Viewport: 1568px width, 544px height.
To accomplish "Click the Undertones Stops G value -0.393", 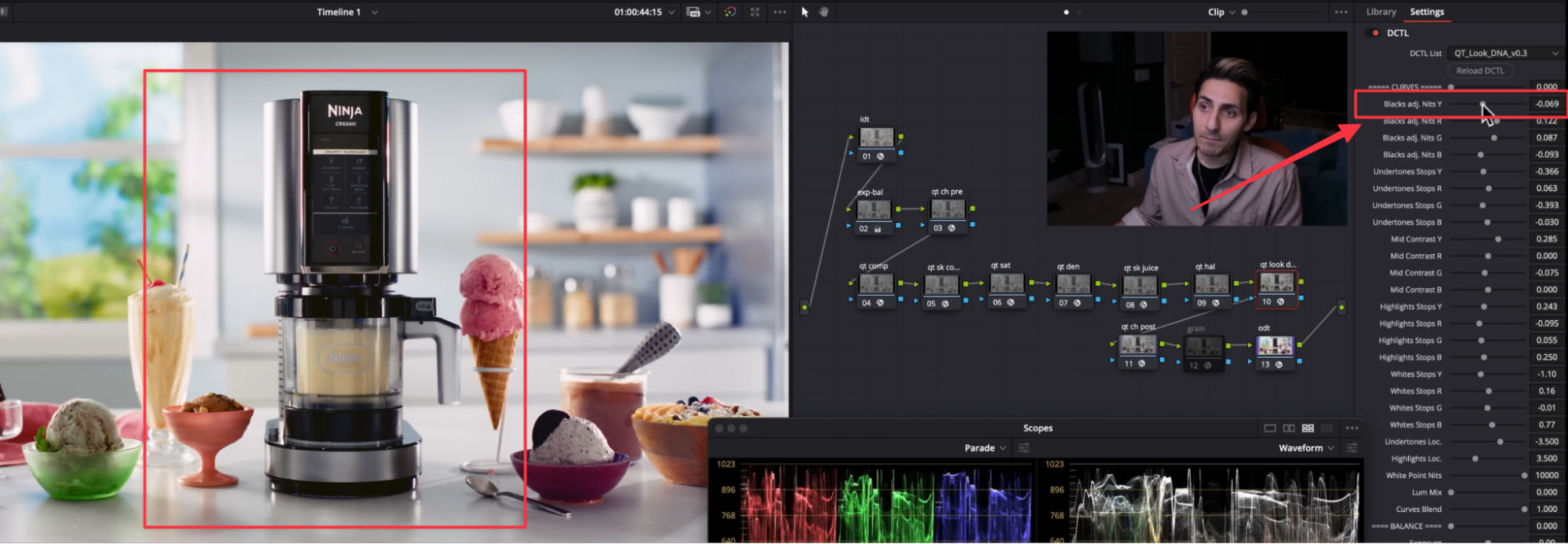I will click(x=1547, y=205).
